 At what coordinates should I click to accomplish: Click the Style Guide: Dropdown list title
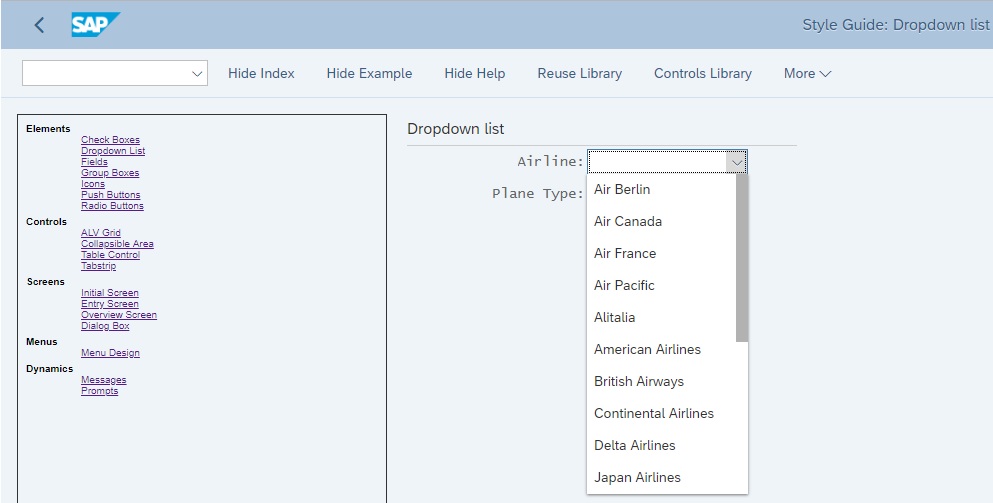click(x=895, y=25)
